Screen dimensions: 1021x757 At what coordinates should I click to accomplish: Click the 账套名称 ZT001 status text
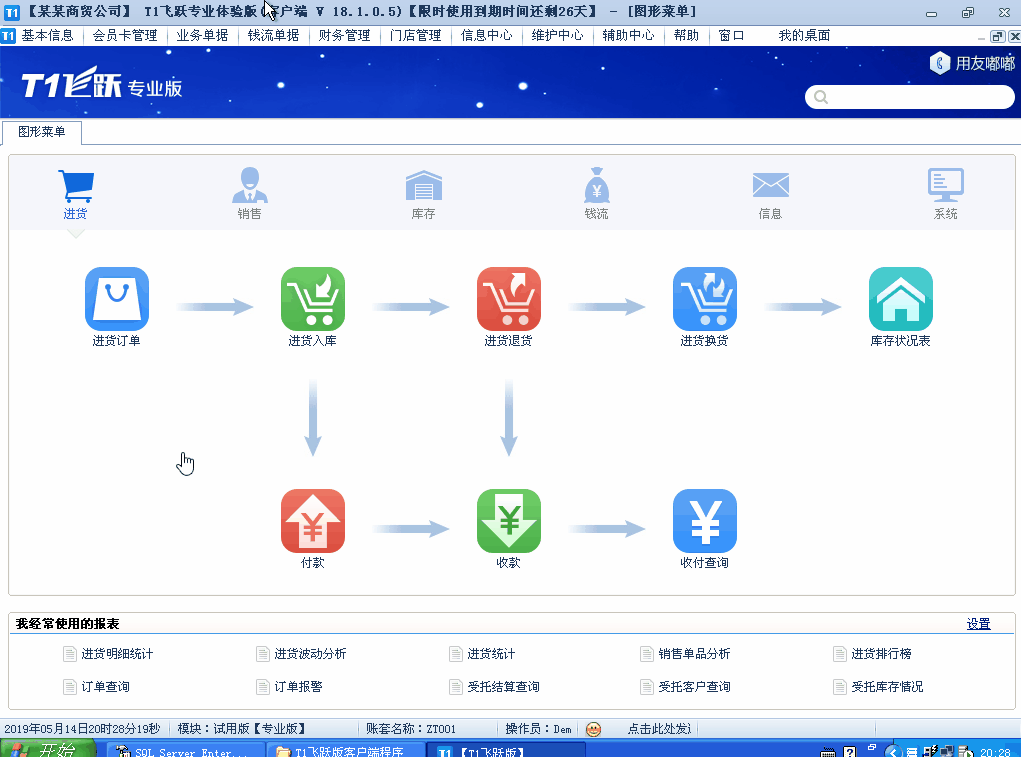(x=410, y=729)
